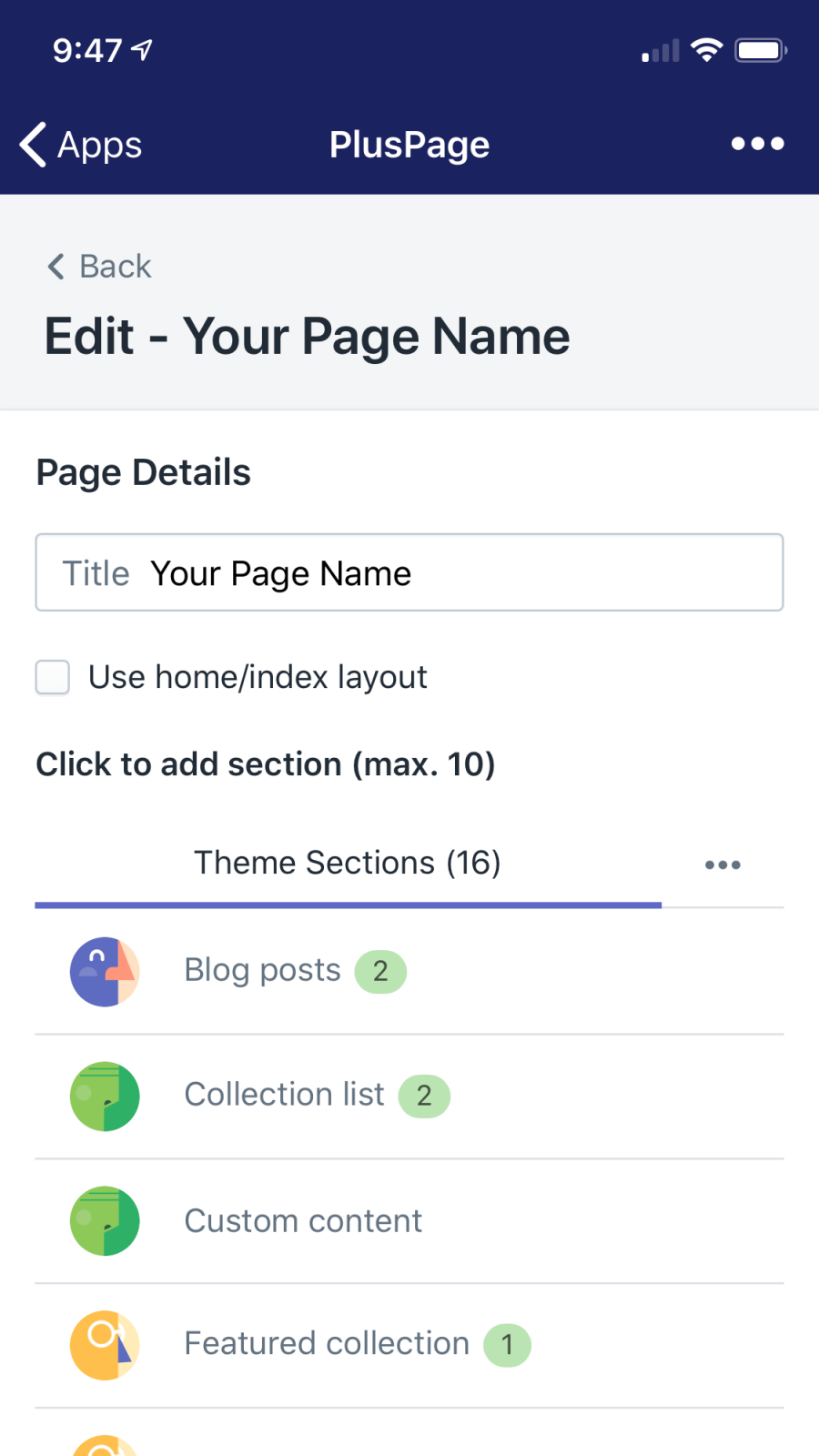819x1456 pixels.
Task: Tap the Collection list section icon
Action: tap(105, 1096)
